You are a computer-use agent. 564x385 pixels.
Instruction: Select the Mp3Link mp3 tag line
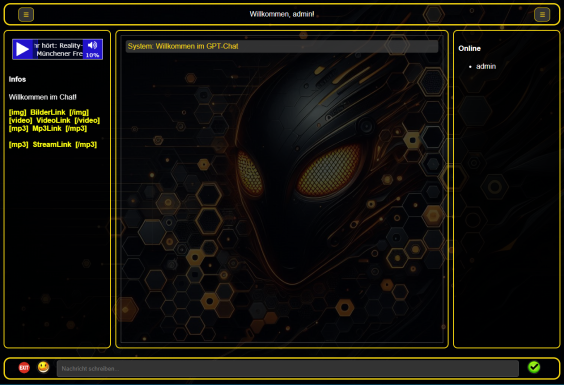point(48,128)
